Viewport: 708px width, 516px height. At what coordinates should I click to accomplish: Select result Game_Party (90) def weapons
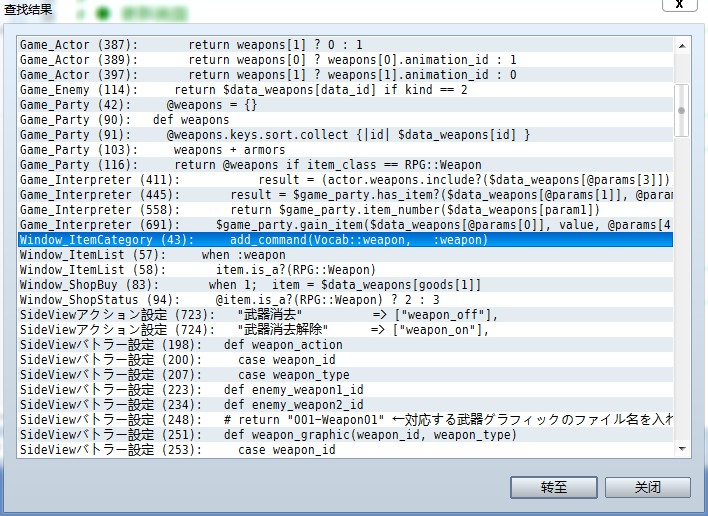point(345,120)
